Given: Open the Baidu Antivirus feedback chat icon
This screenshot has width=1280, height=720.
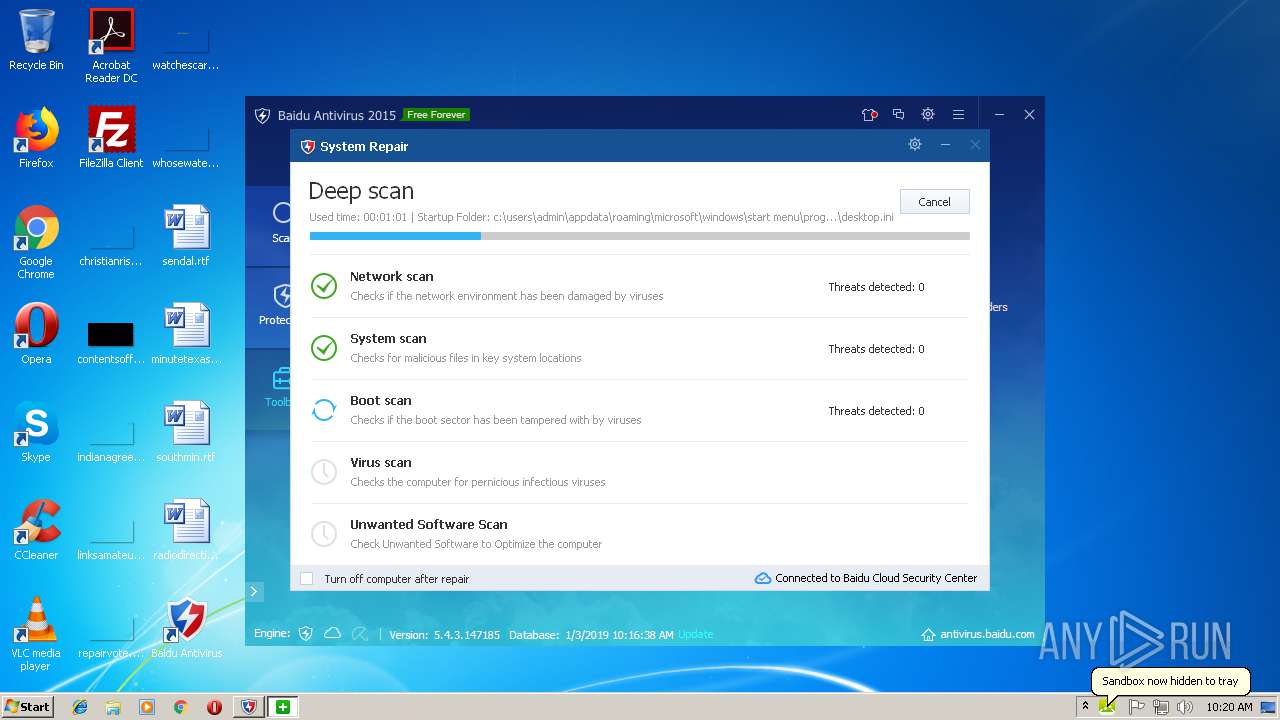Looking at the screenshot, I should click(898, 115).
